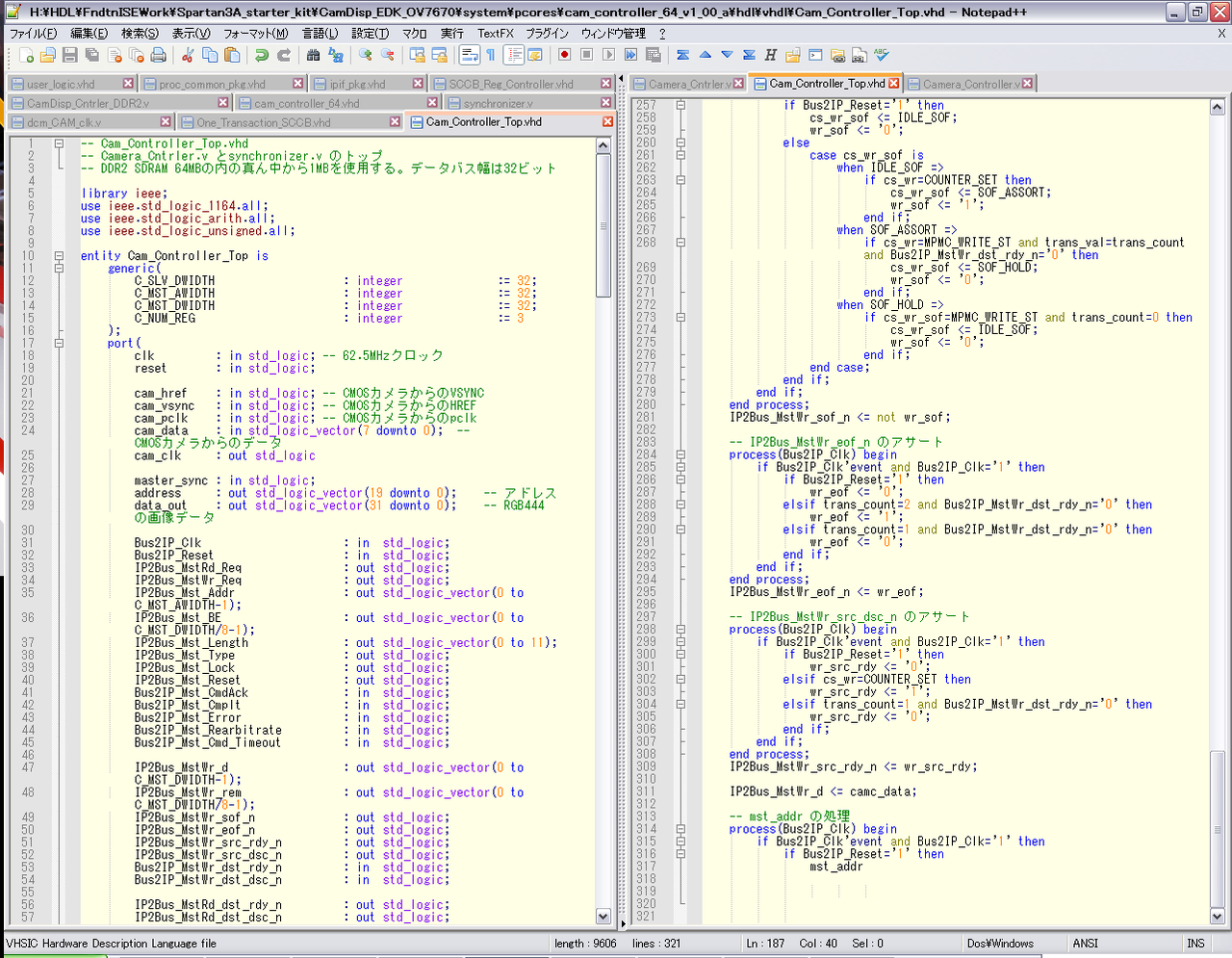Close current document toolbar icon

point(115,55)
